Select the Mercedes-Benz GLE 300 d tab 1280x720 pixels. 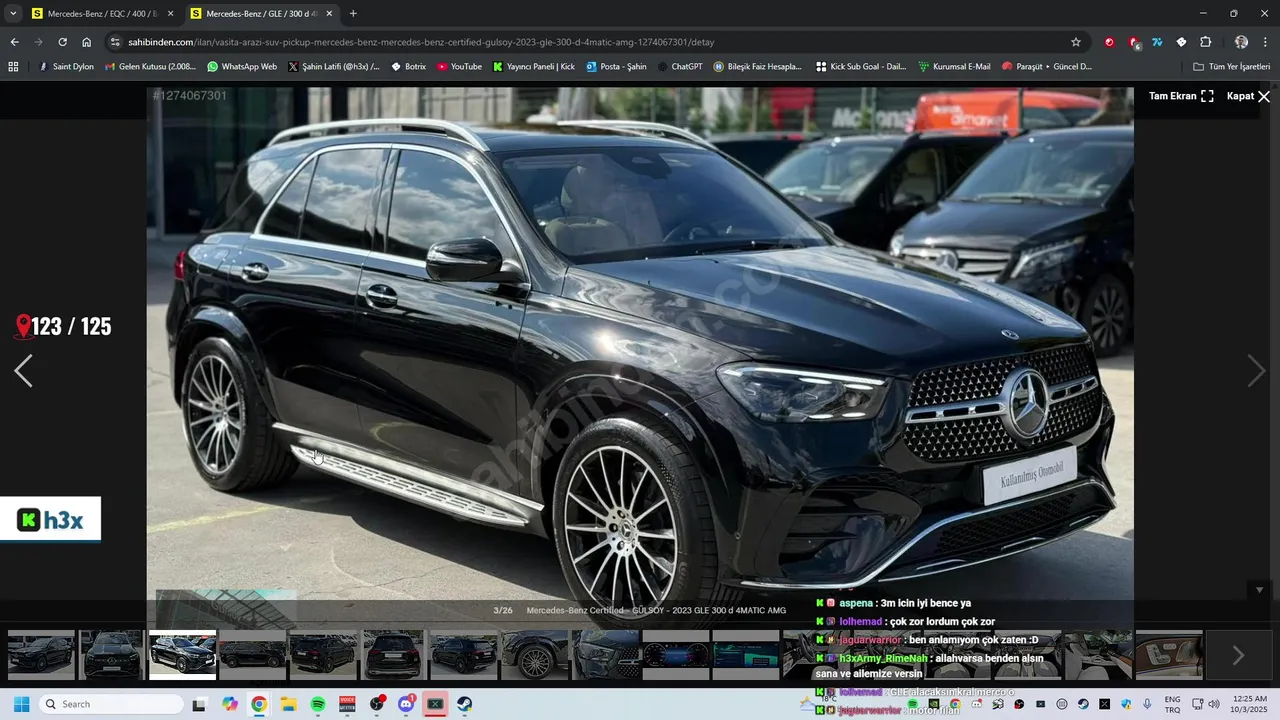point(260,14)
